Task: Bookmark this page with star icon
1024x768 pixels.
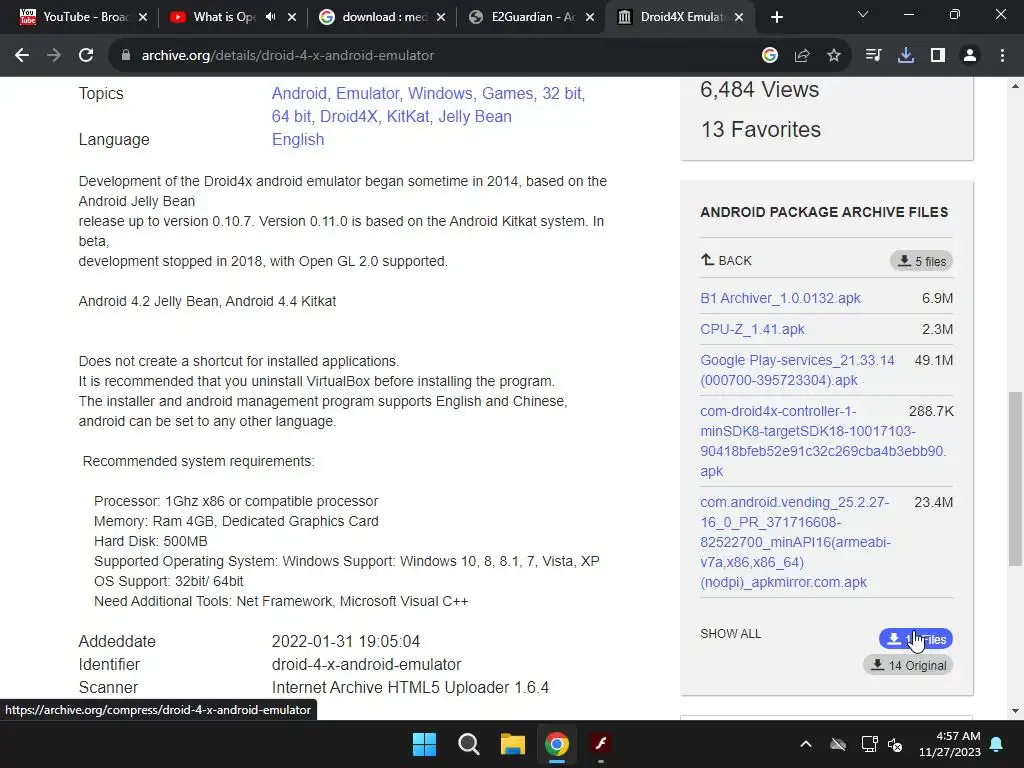Action: pyautogui.click(x=834, y=56)
